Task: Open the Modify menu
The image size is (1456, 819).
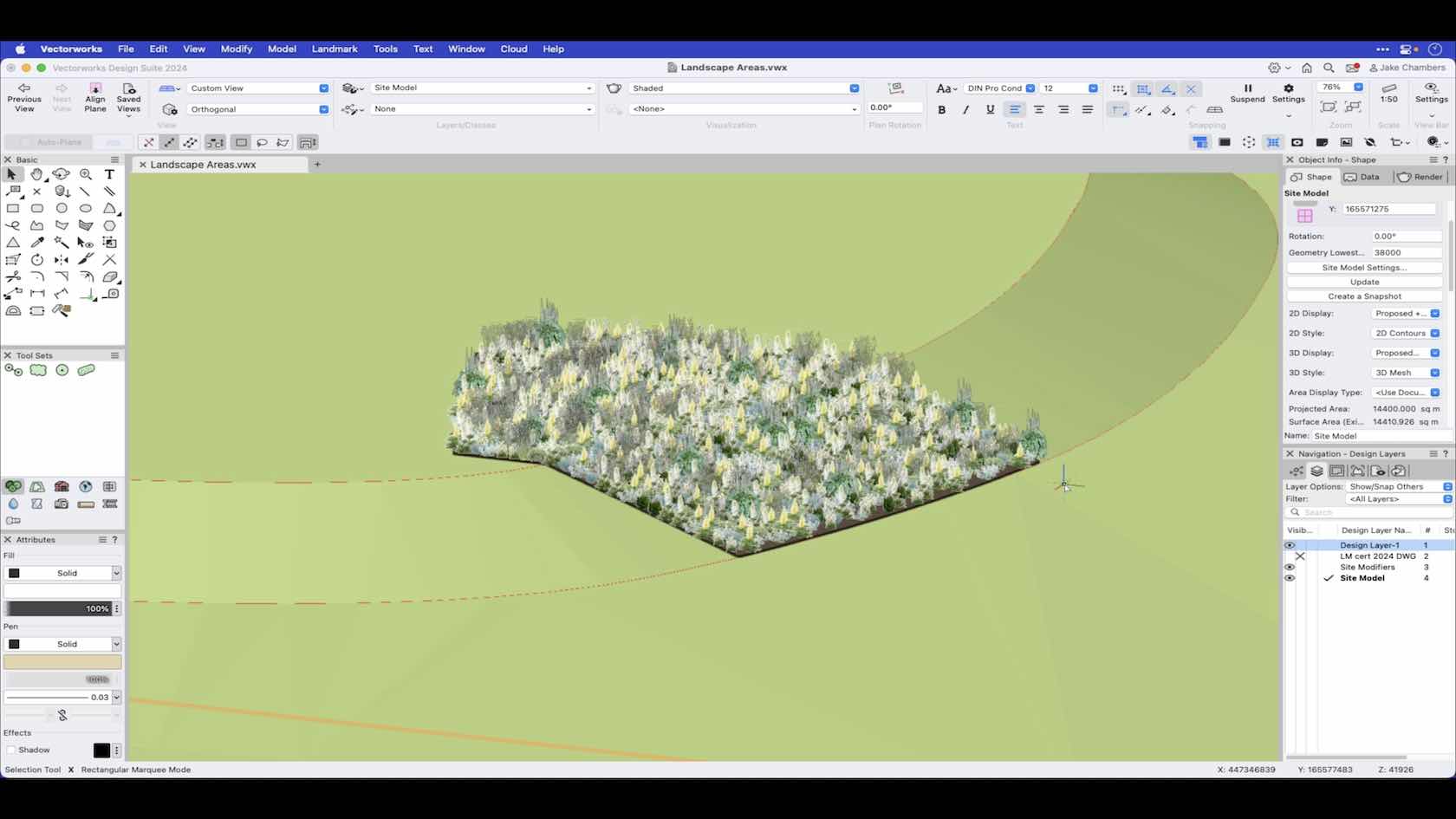Action: [236, 49]
